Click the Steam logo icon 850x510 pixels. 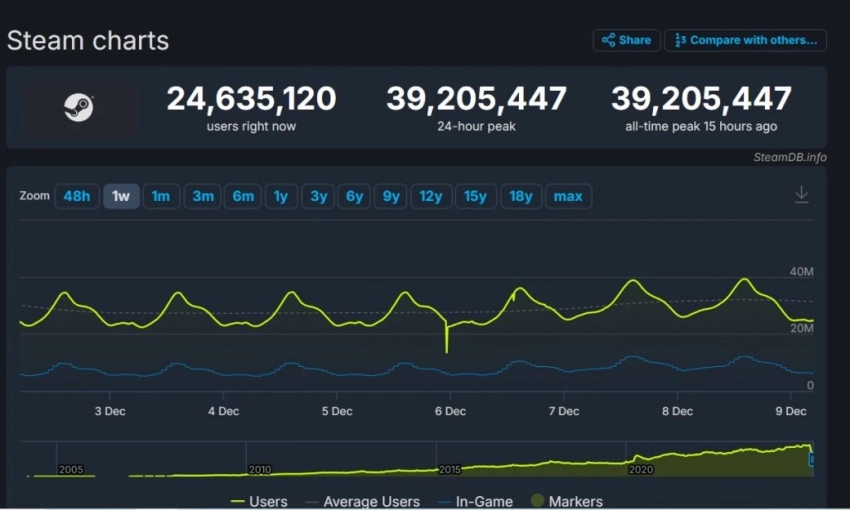(x=78, y=107)
